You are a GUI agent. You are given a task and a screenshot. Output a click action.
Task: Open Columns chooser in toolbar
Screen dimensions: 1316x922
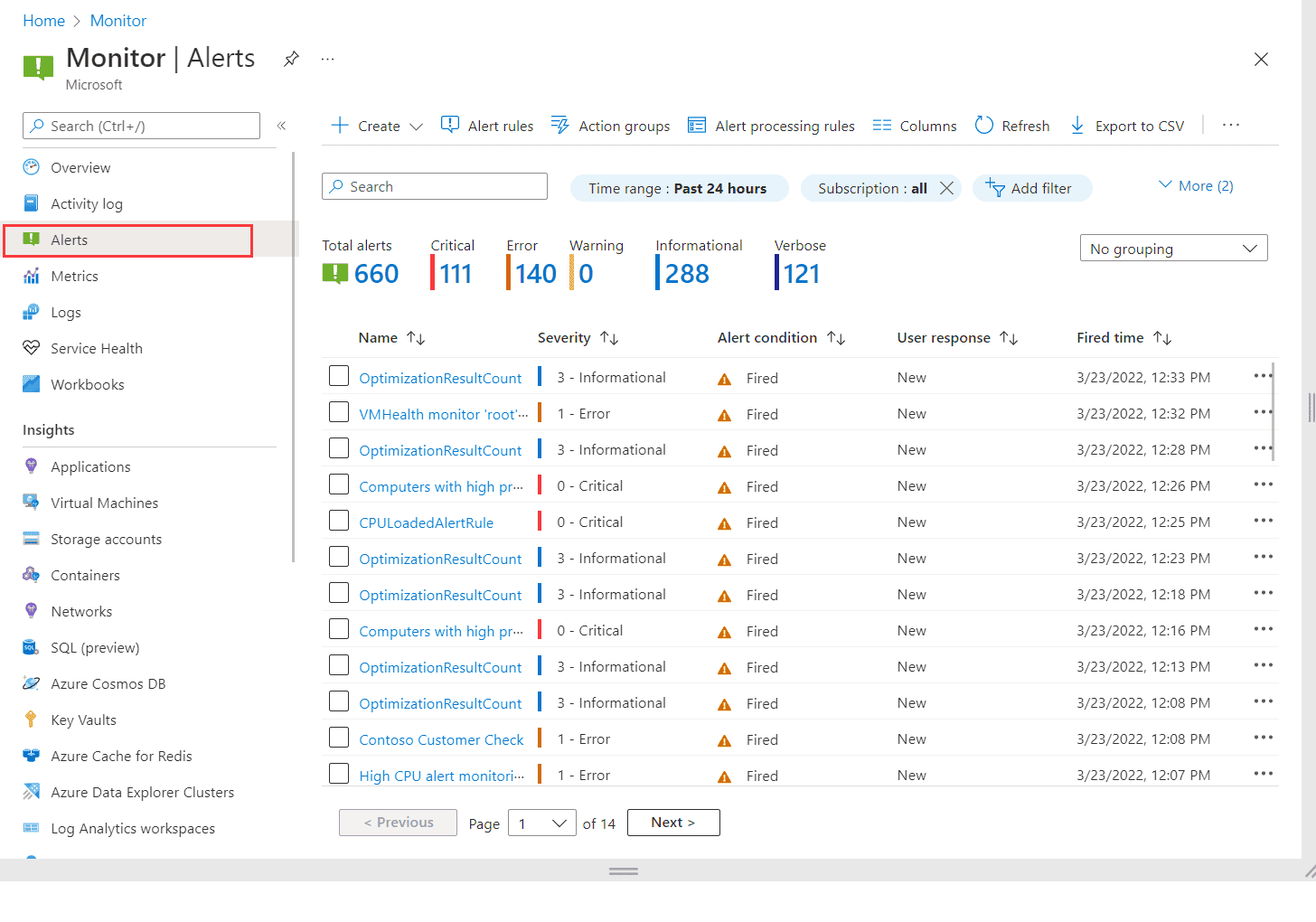(915, 126)
